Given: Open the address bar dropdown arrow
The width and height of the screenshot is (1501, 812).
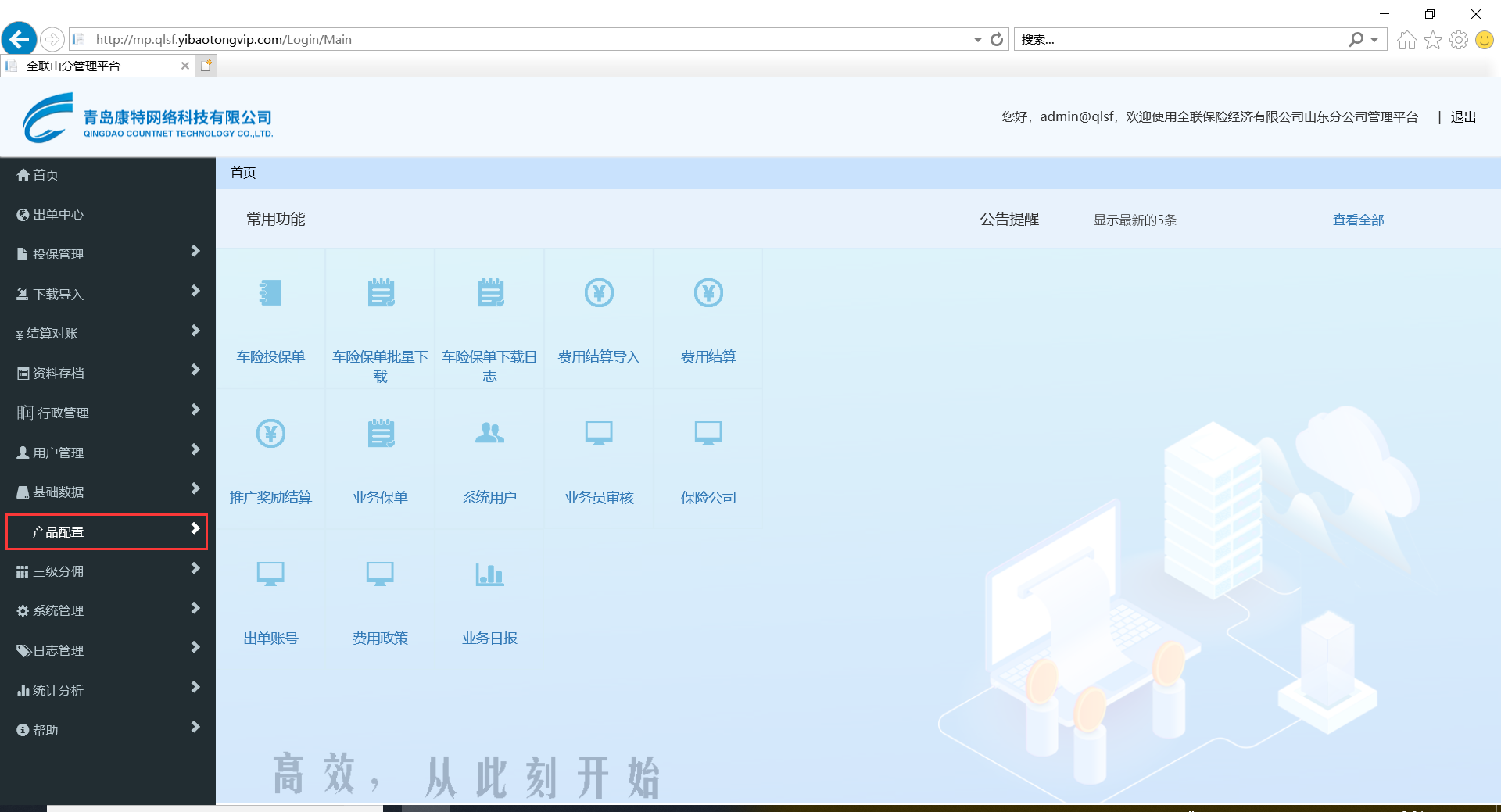Looking at the screenshot, I should click(977, 40).
